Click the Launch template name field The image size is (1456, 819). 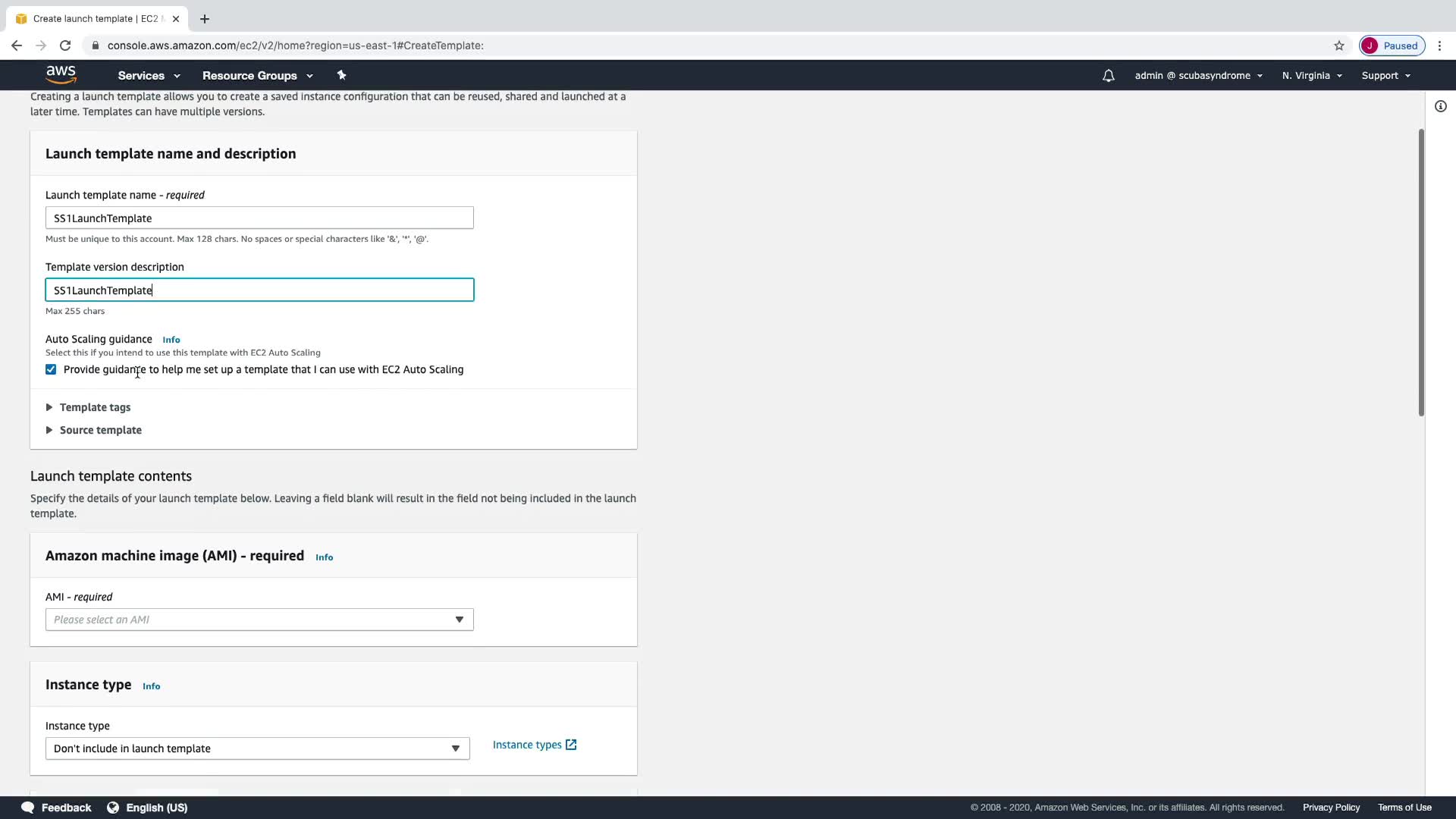259,218
